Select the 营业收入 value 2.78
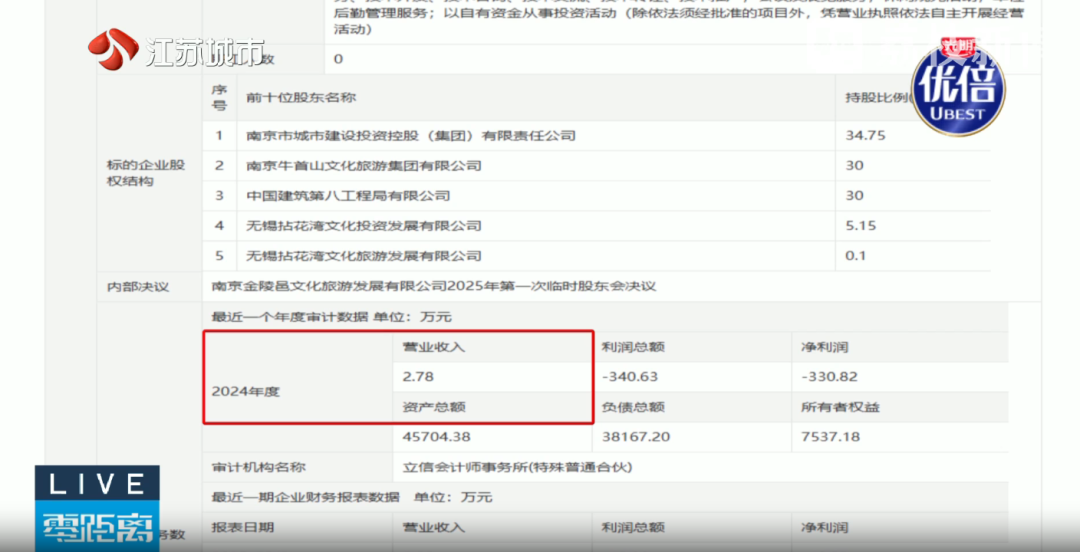This screenshot has height=552, width=1080. pyautogui.click(x=418, y=377)
